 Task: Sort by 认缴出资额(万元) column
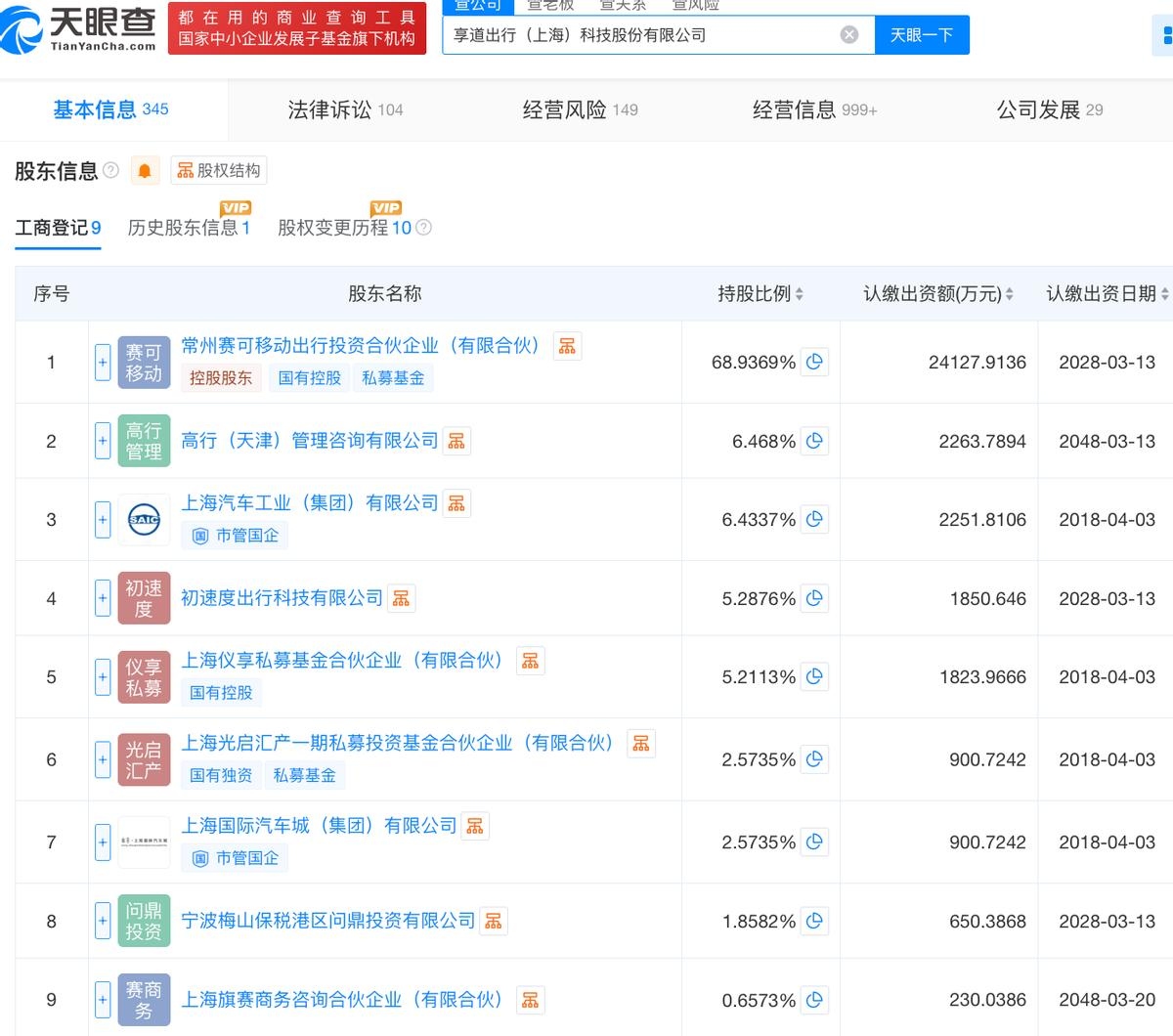(x=937, y=293)
